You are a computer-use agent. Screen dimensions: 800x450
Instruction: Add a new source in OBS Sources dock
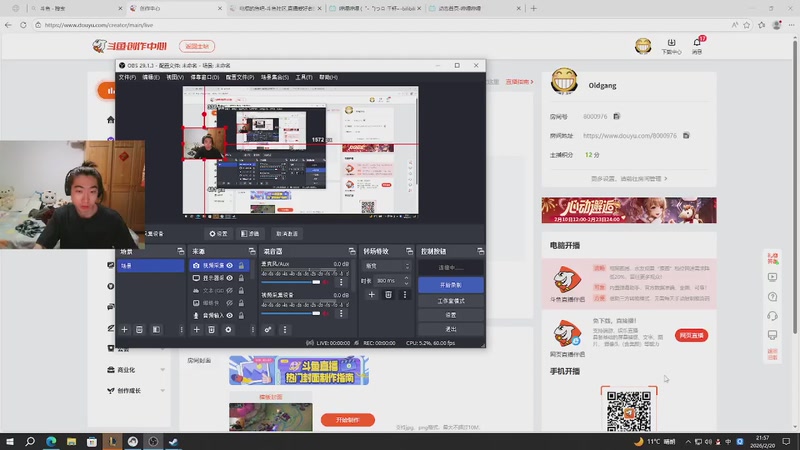tap(196, 330)
